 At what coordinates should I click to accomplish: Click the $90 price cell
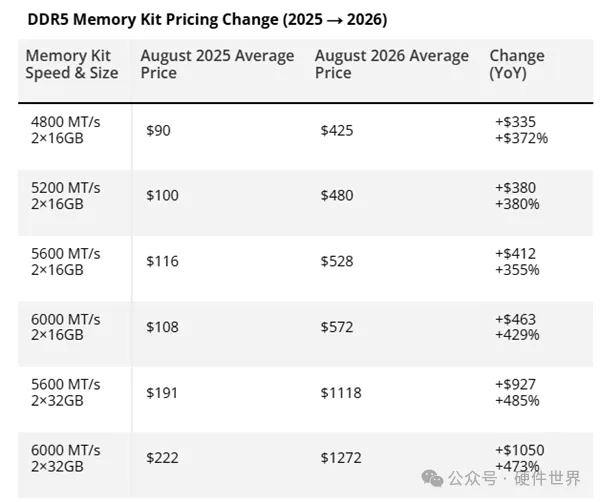[158, 130]
